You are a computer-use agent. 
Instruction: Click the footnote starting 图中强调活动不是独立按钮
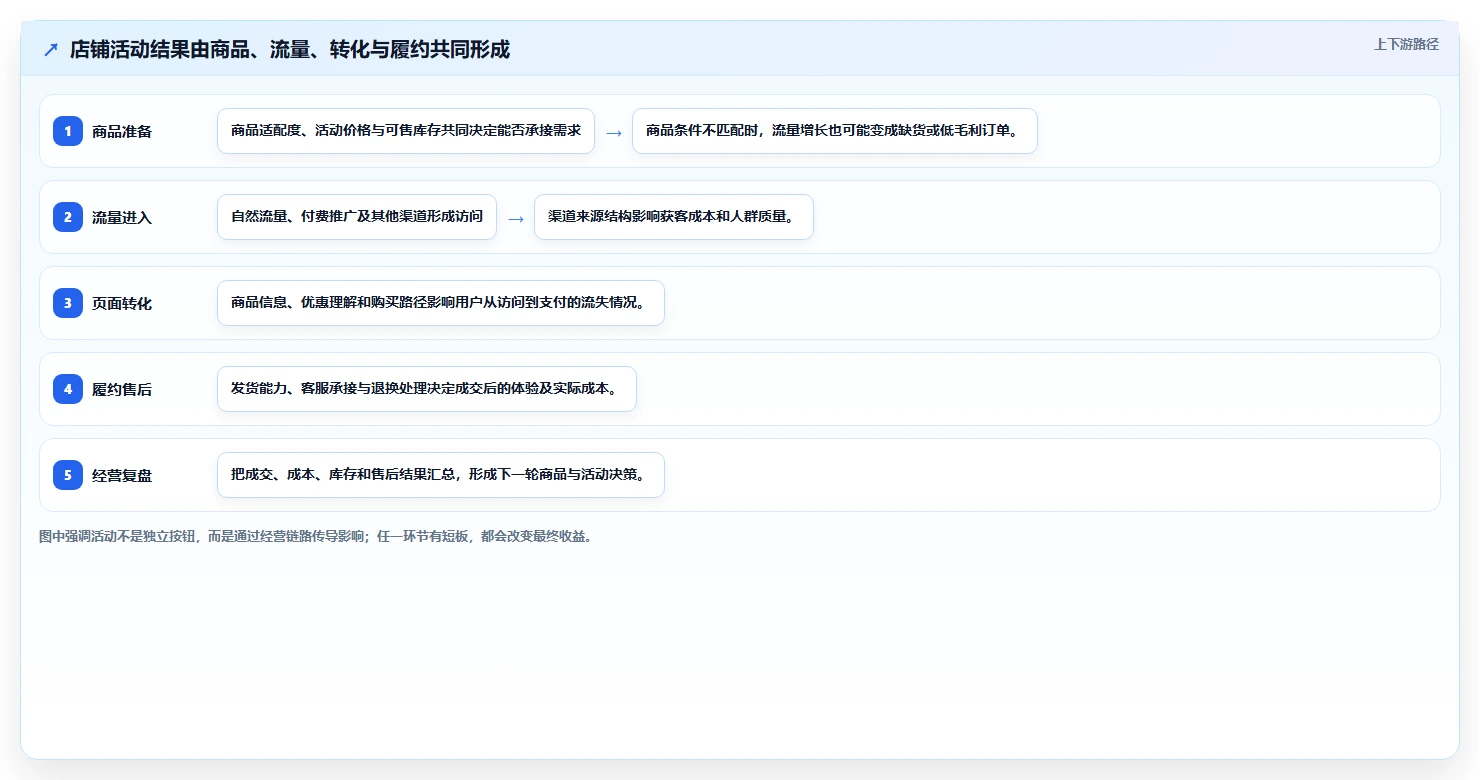point(316,536)
